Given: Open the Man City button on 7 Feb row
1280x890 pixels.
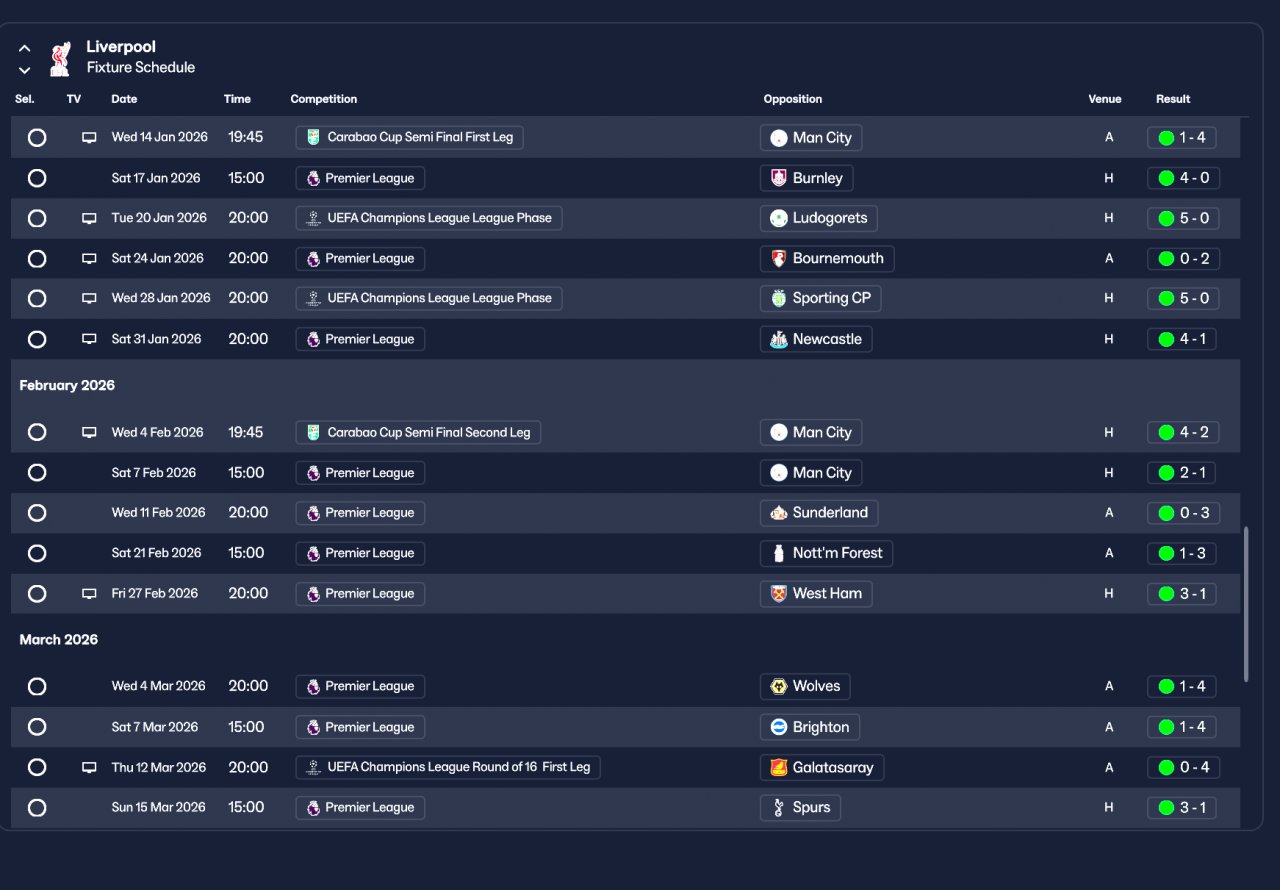Looking at the screenshot, I should (811, 473).
